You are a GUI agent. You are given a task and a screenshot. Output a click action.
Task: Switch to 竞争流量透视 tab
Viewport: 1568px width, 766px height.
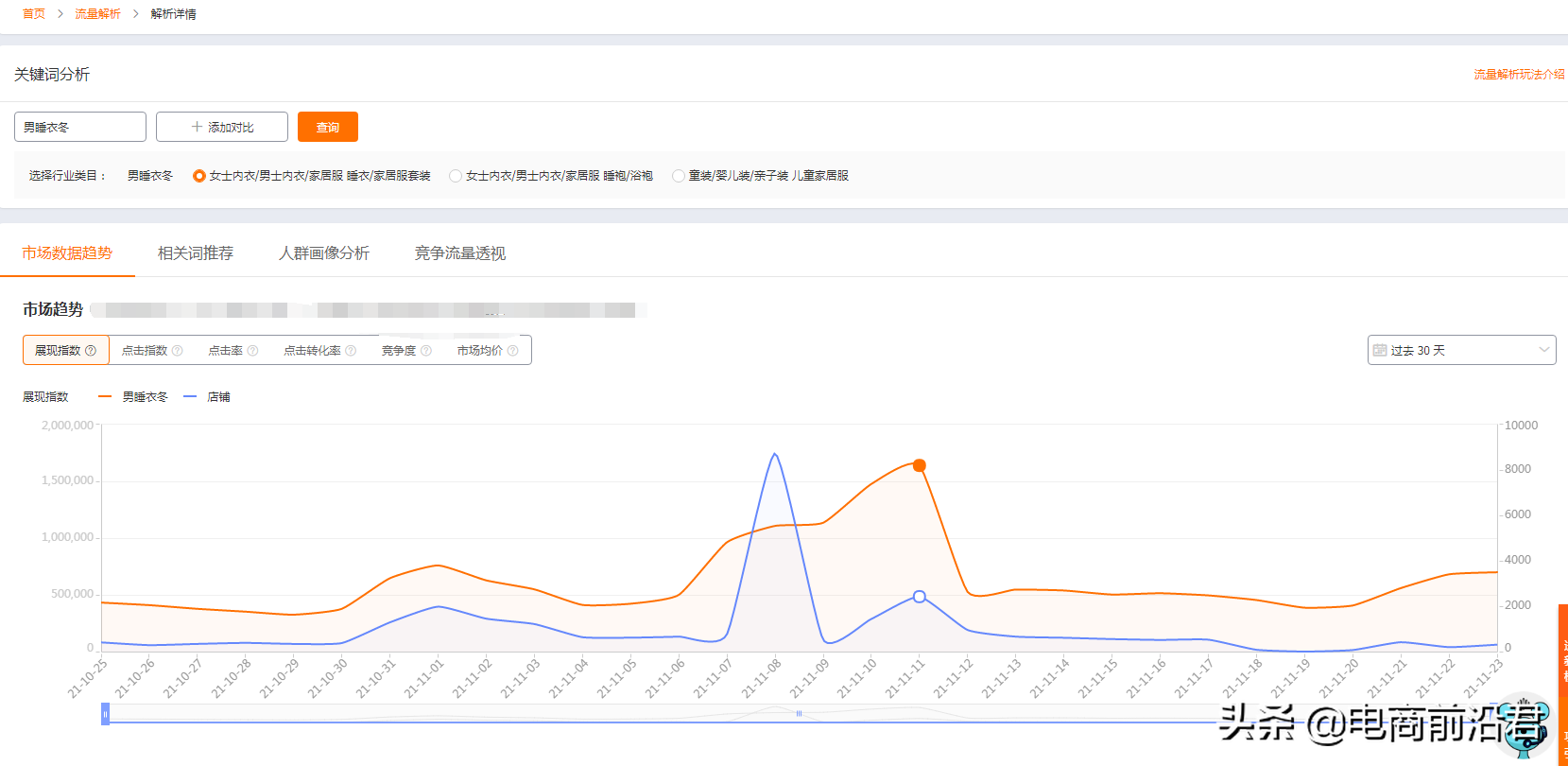[460, 253]
